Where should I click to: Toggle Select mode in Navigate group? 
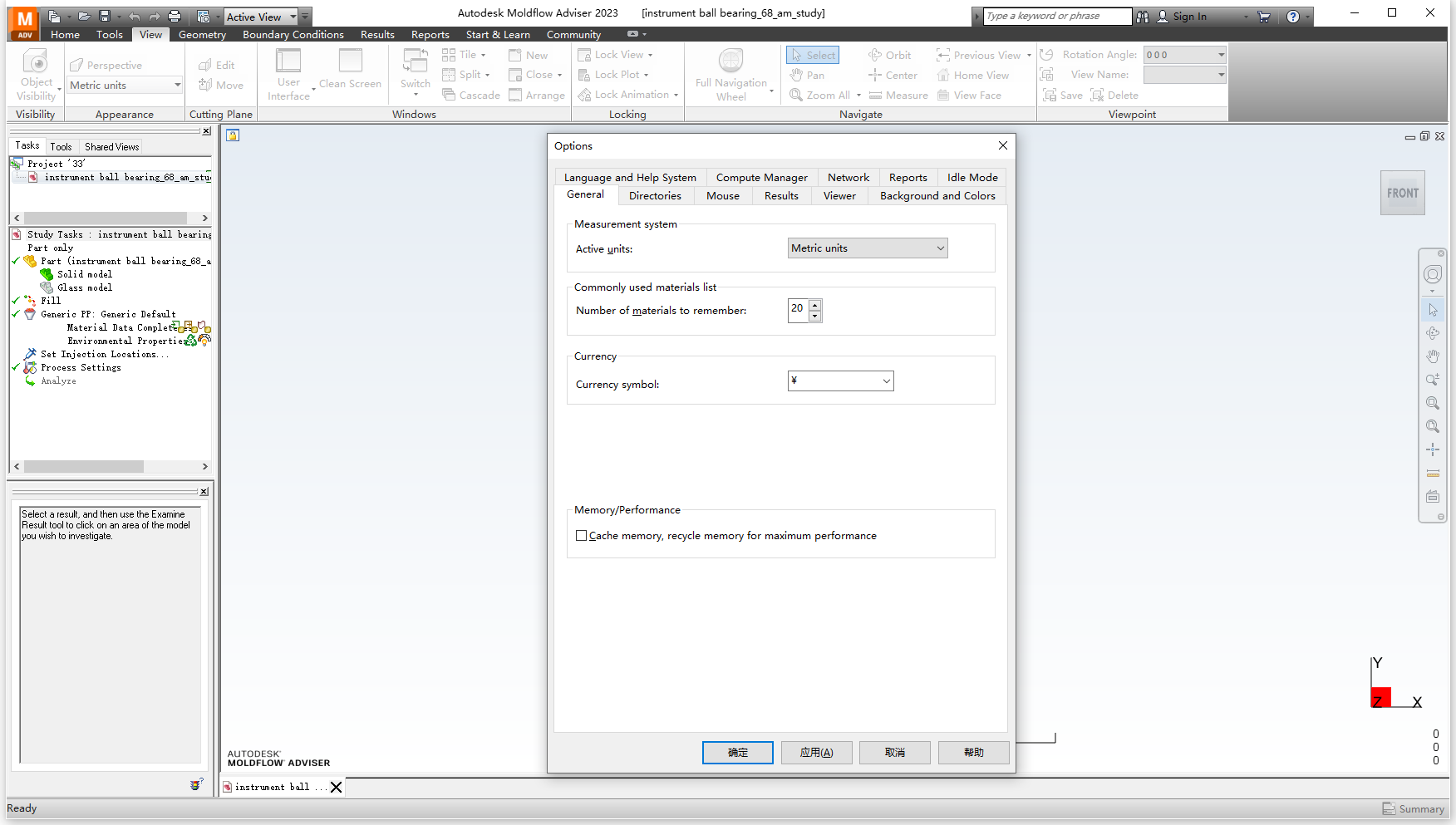pos(813,55)
